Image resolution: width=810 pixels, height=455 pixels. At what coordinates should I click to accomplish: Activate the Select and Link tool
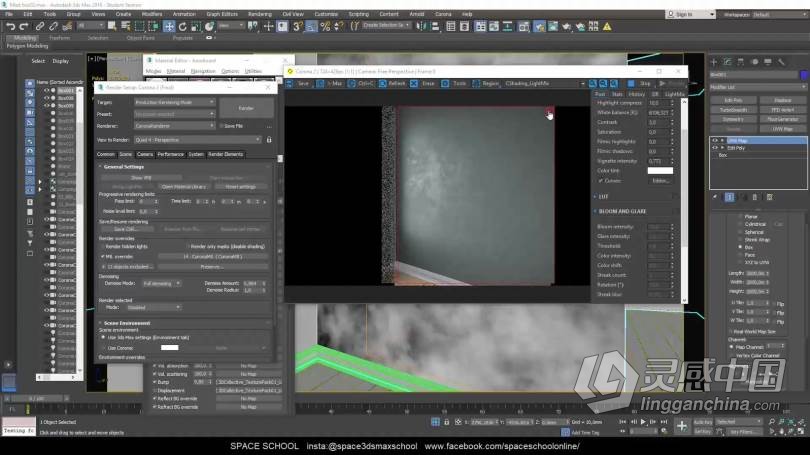(40, 26)
